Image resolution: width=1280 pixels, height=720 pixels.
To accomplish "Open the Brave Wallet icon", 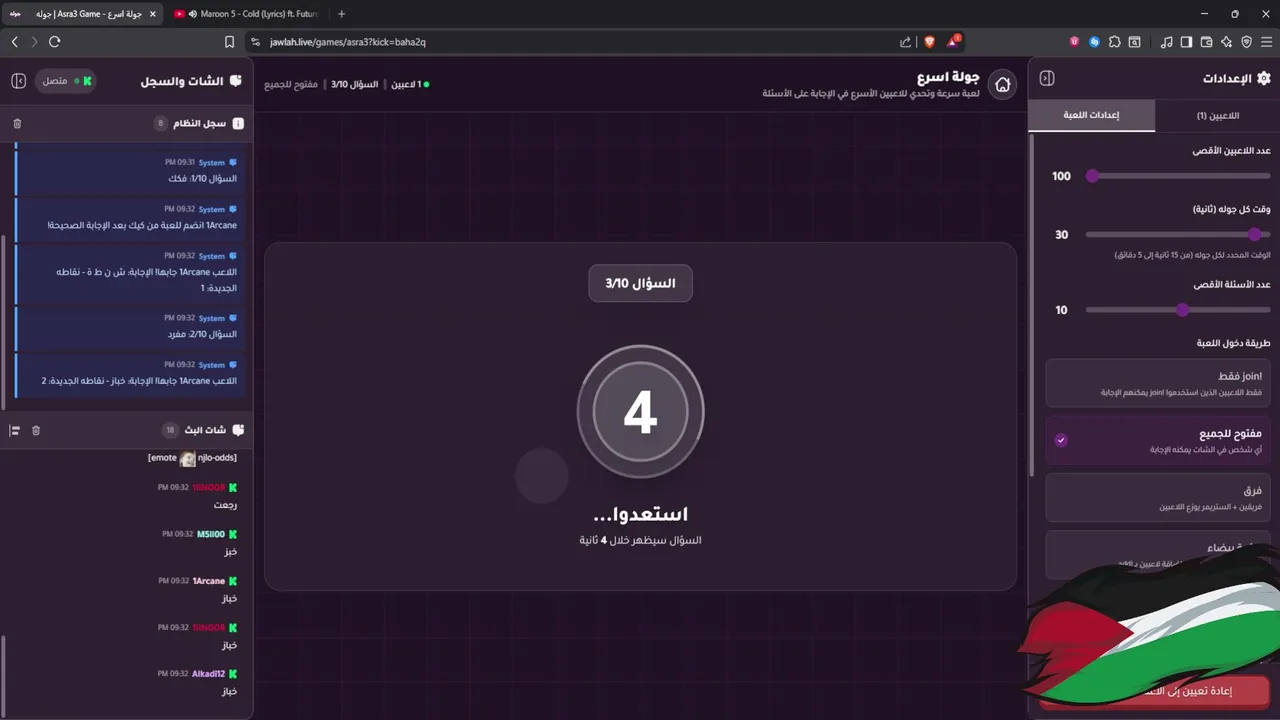I will pyautogui.click(x=1206, y=42).
